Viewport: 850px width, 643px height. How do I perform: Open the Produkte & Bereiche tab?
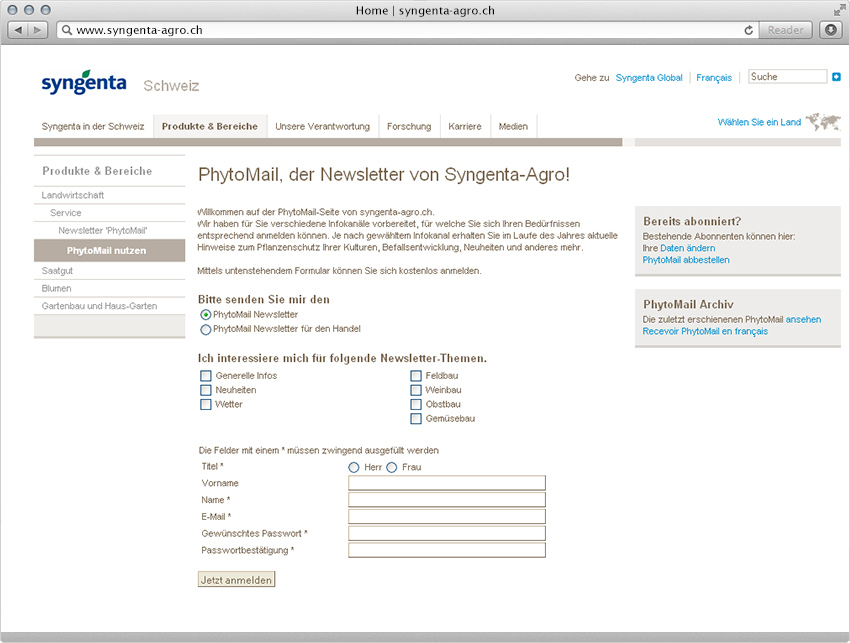coord(210,126)
